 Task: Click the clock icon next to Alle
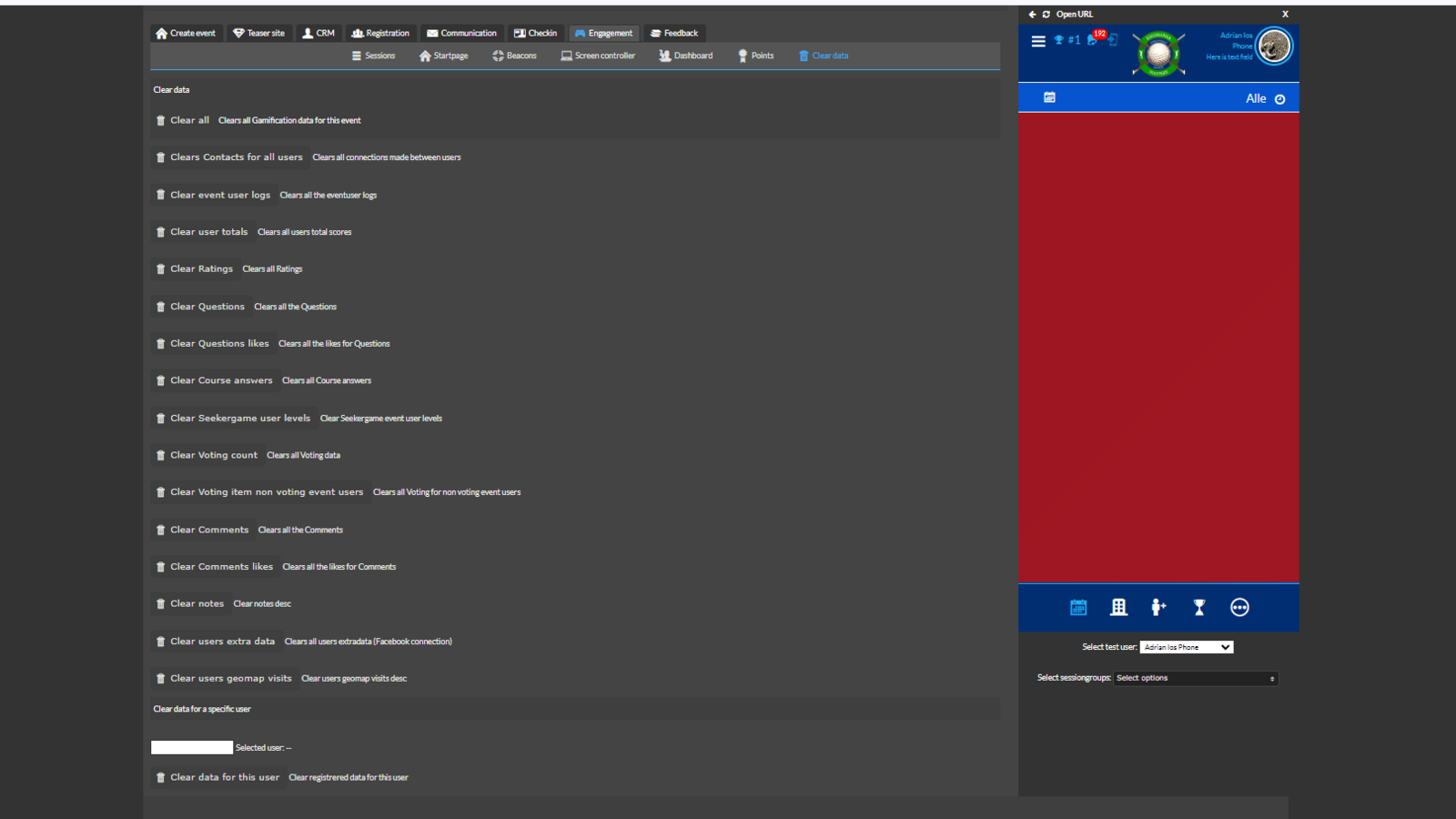click(1280, 99)
